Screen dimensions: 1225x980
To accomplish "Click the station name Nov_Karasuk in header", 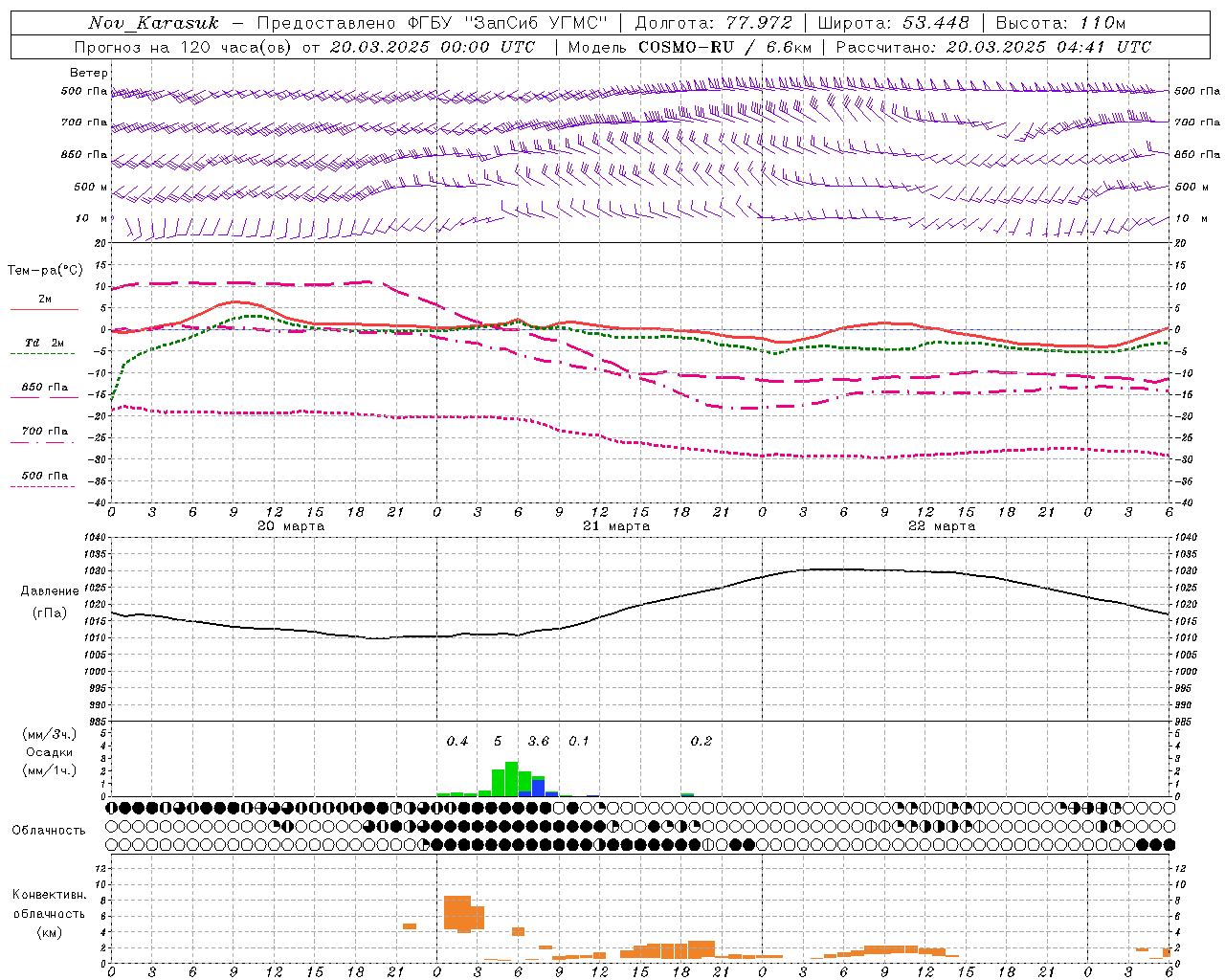I will point(153,23).
